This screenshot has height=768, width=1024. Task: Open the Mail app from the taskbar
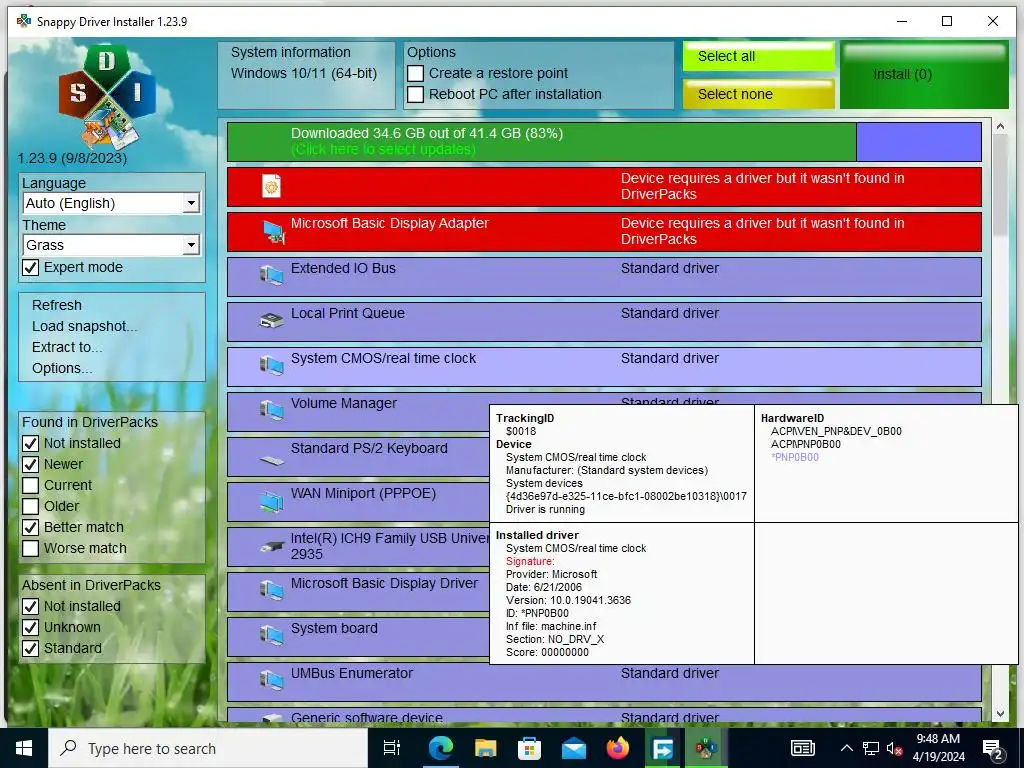(574, 748)
